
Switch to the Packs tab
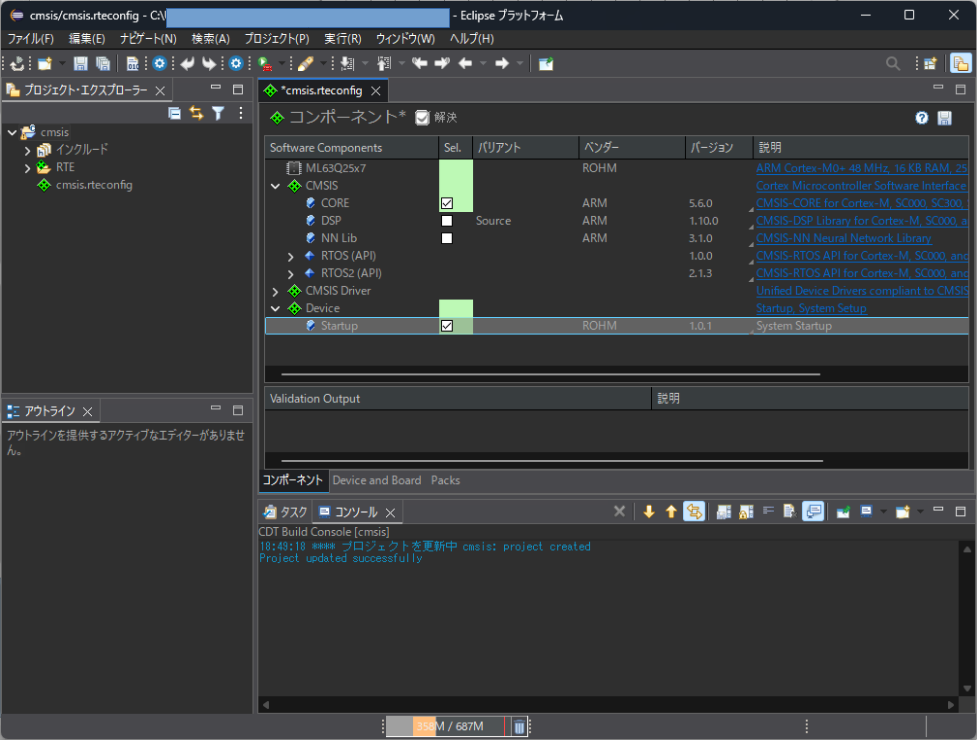coord(445,480)
